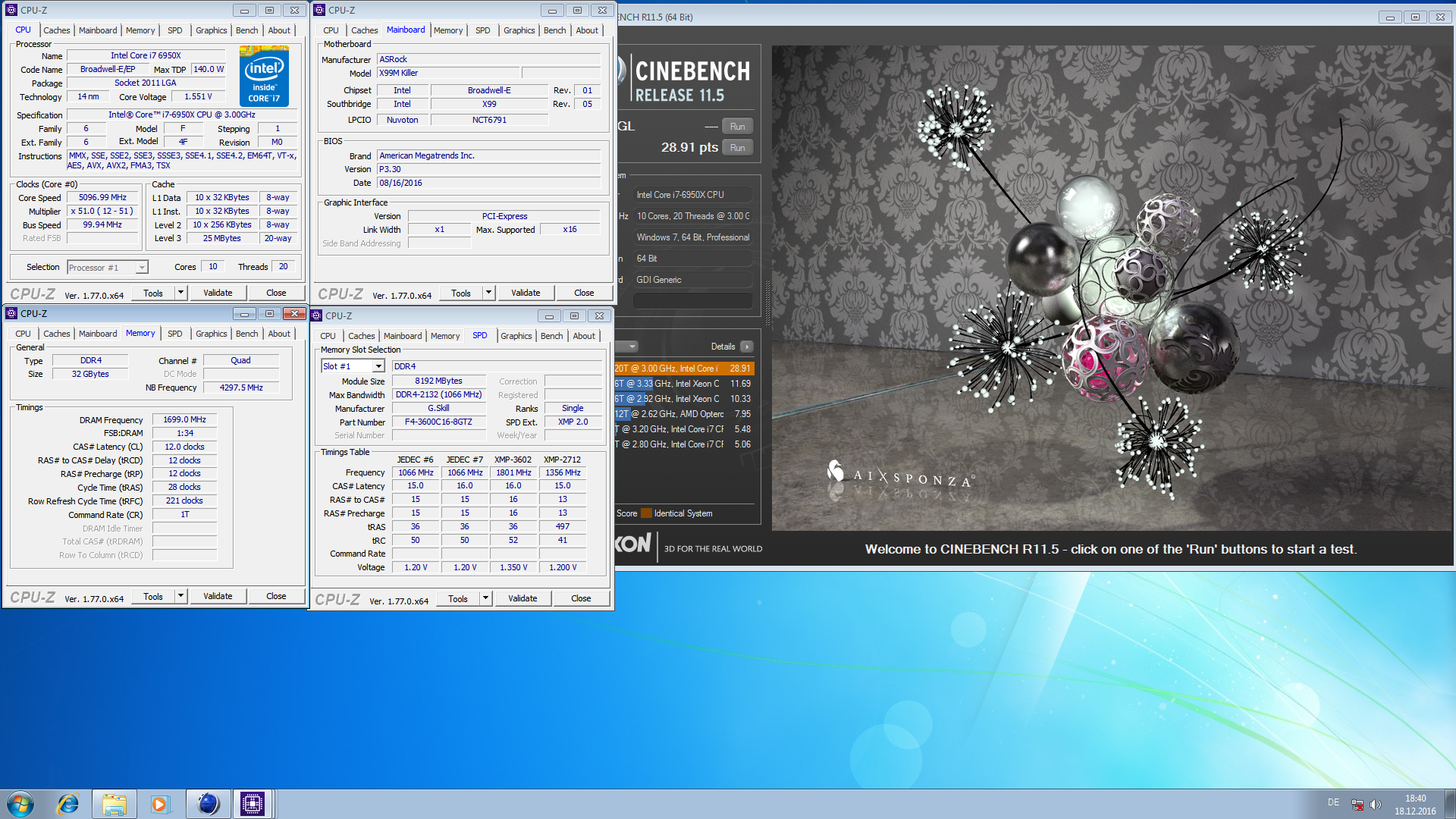Select CPU tab in the Memory window

(23, 334)
